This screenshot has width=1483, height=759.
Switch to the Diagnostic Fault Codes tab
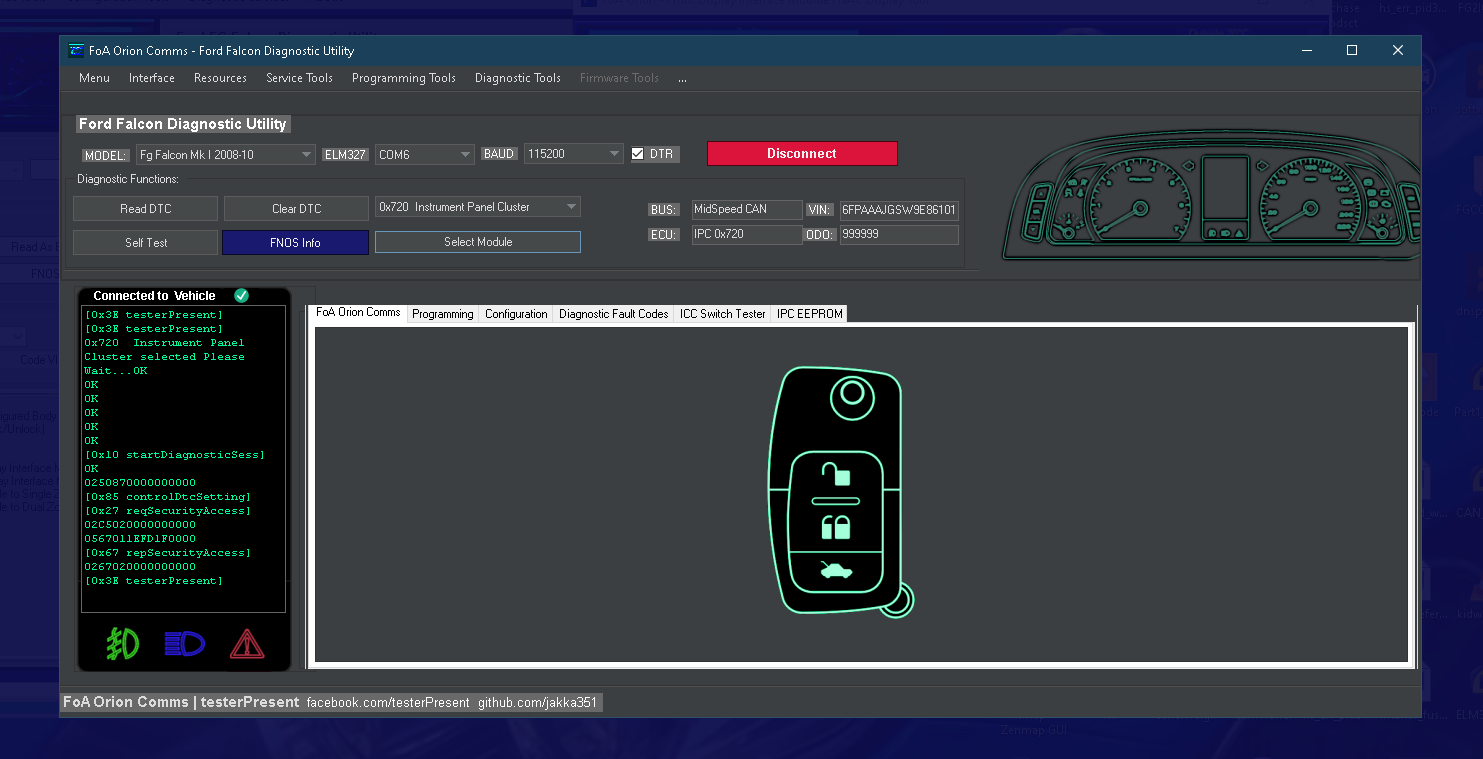[x=613, y=313]
